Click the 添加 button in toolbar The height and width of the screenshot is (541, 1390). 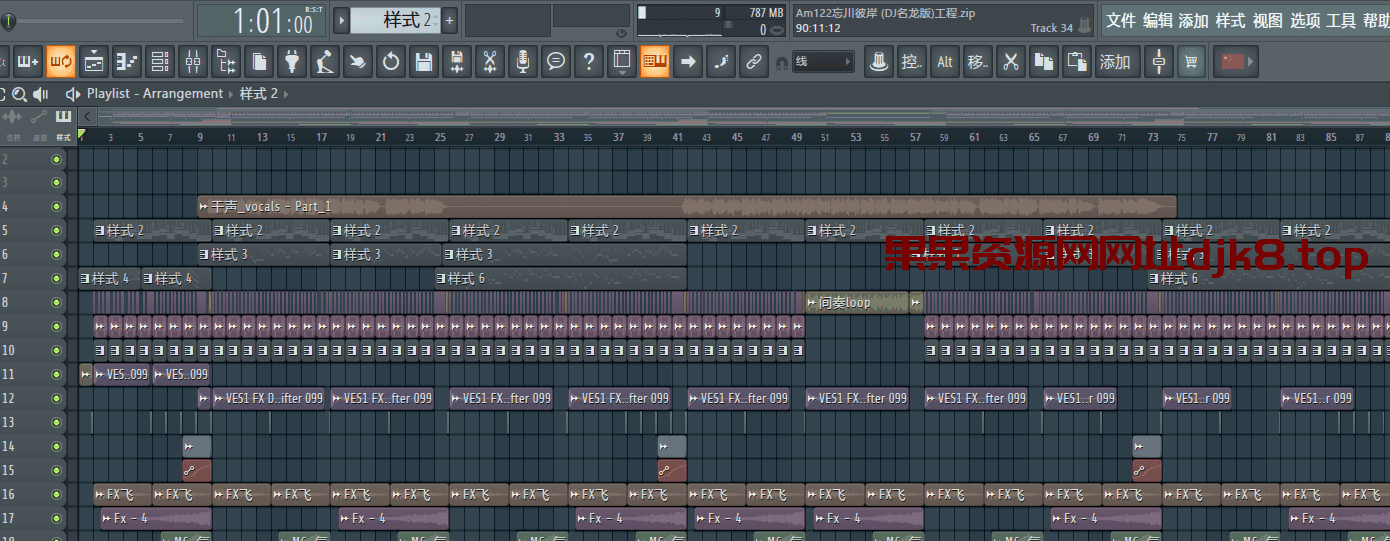(x=1114, y=62)
